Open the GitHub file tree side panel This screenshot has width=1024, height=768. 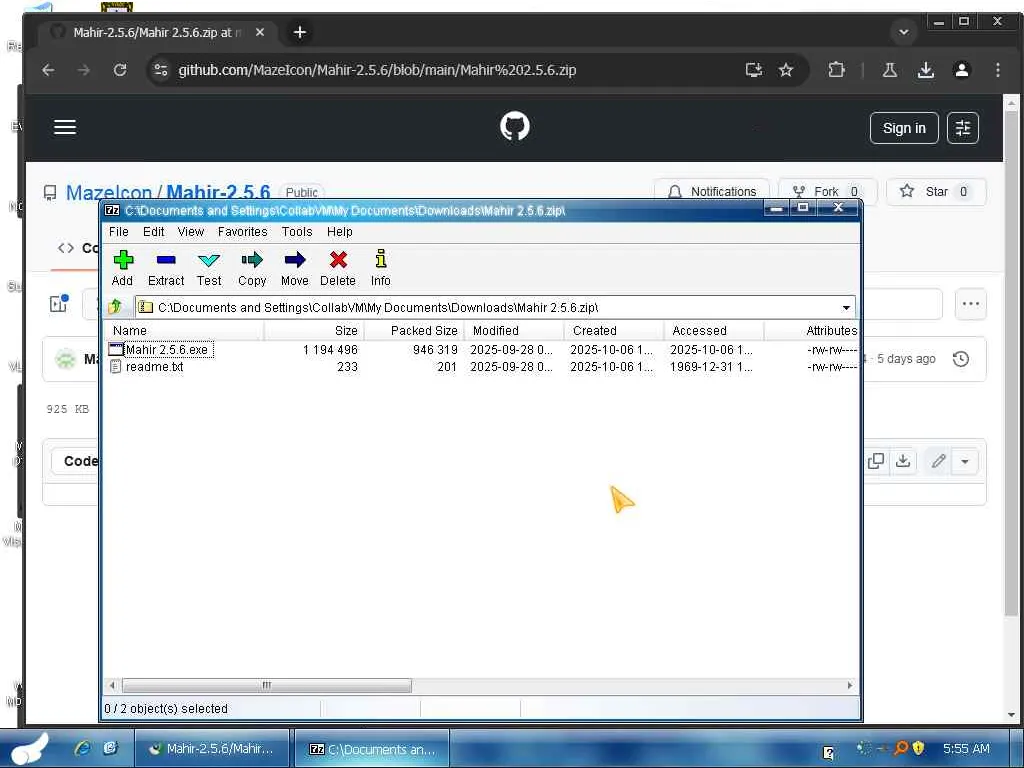tap(59, 303)
